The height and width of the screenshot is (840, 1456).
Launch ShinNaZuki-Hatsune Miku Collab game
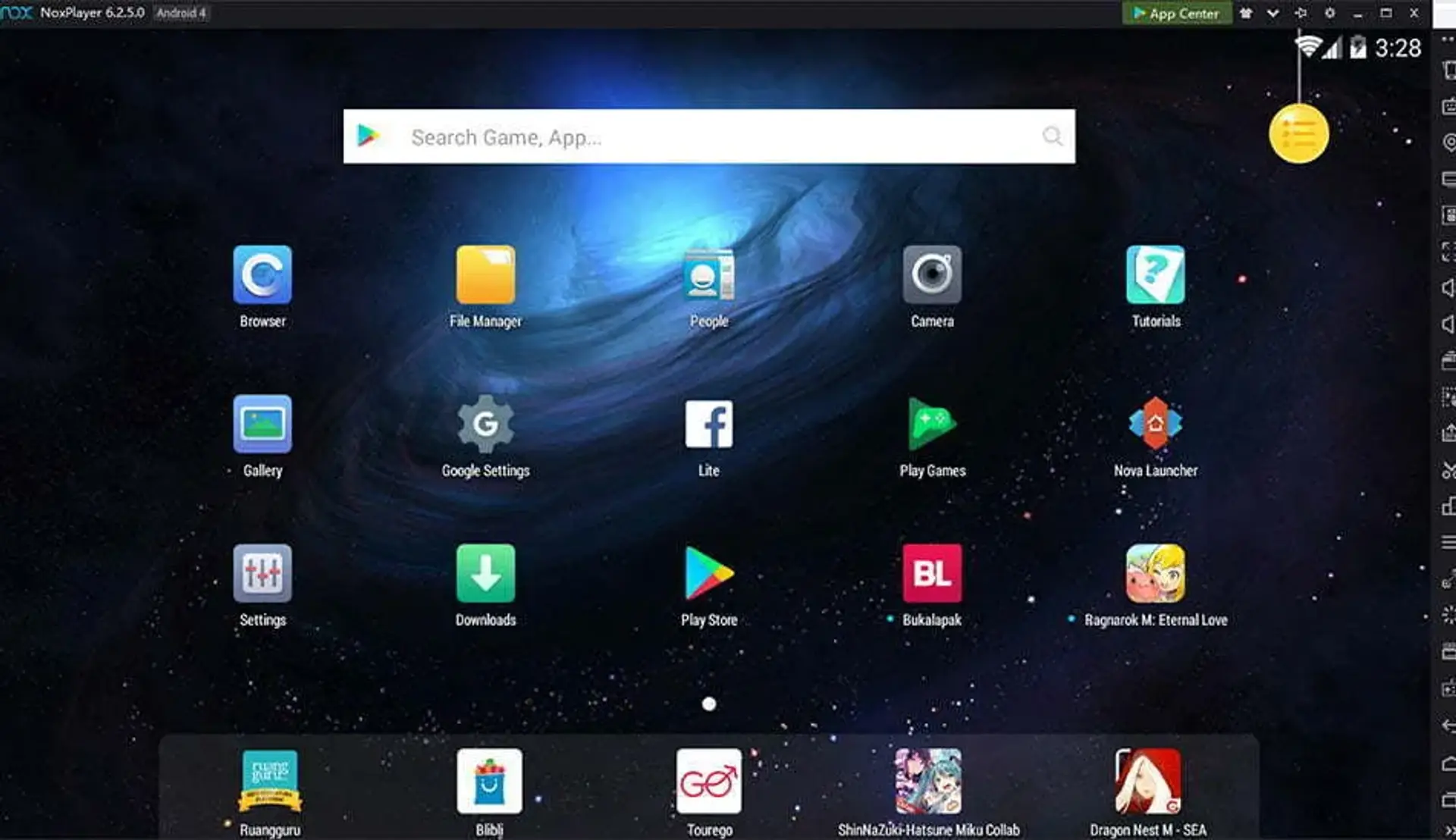click(928, 782)
